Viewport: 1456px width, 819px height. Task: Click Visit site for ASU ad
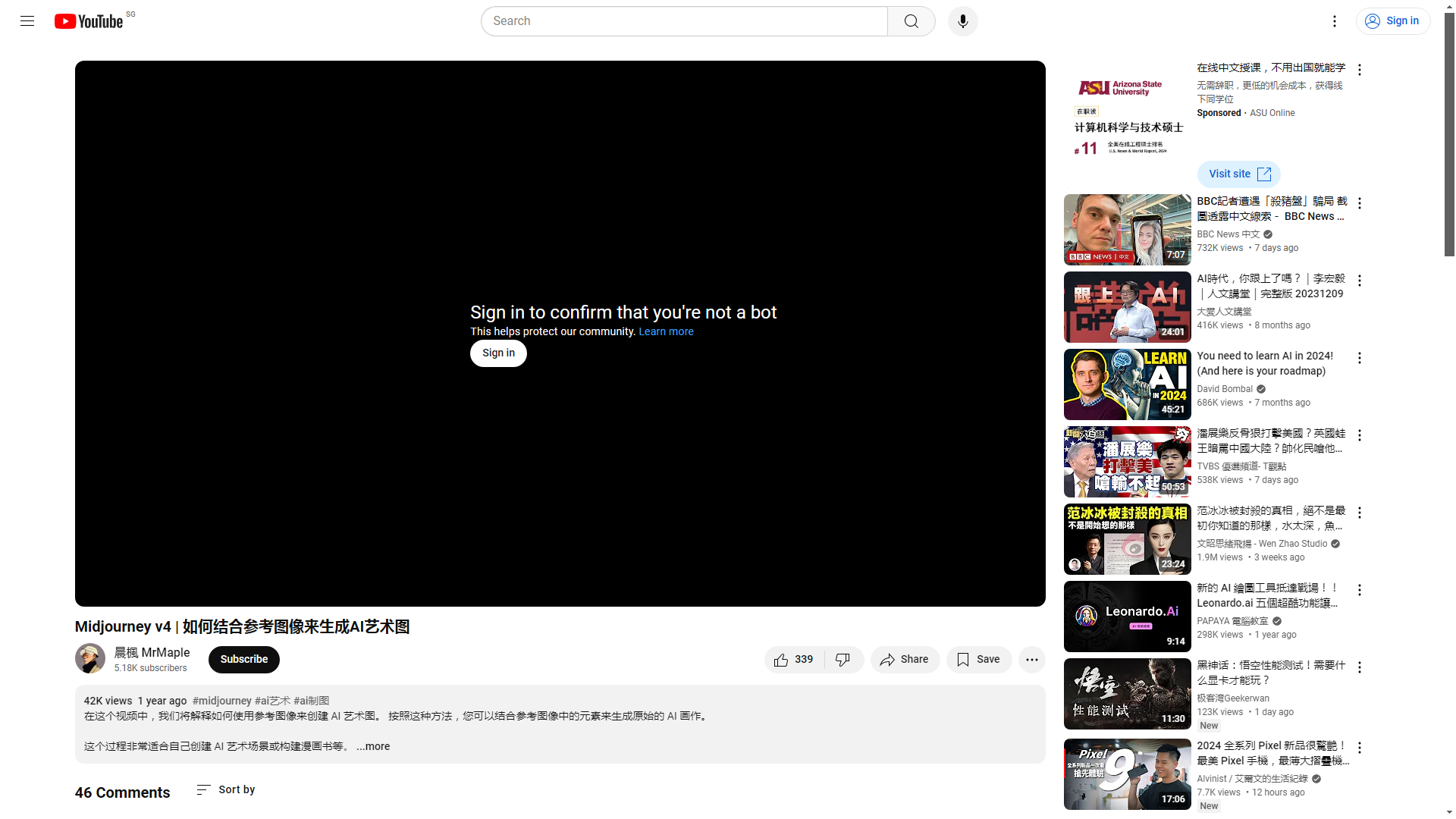1238,174
